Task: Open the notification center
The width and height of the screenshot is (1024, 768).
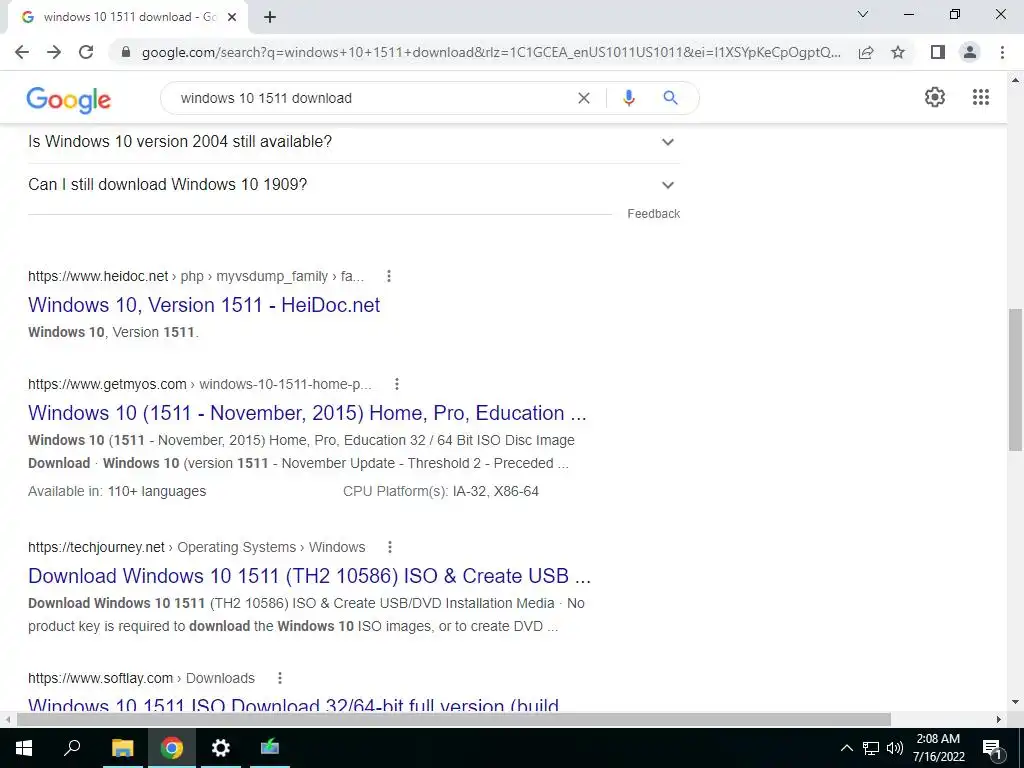Action: tap(992, 748)
